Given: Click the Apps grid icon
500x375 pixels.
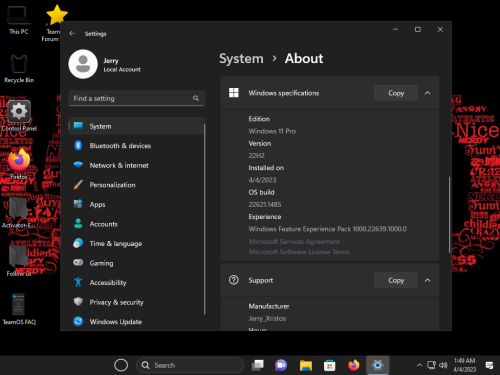Looking at the screenshot, I should click(x=78, y=204).
